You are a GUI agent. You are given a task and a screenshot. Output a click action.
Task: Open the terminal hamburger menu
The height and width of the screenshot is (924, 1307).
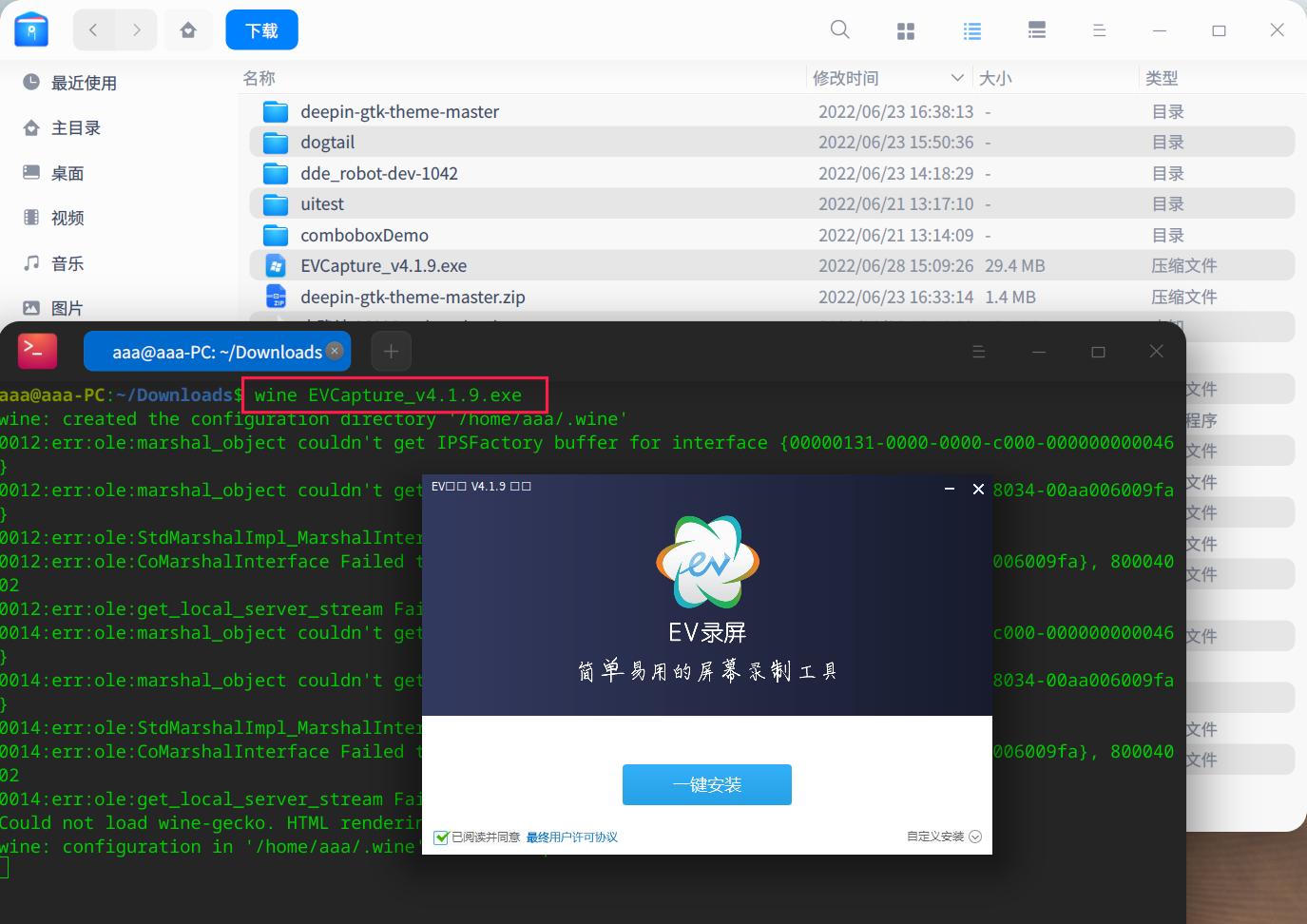pyautogui.click(x=979, y=352)
